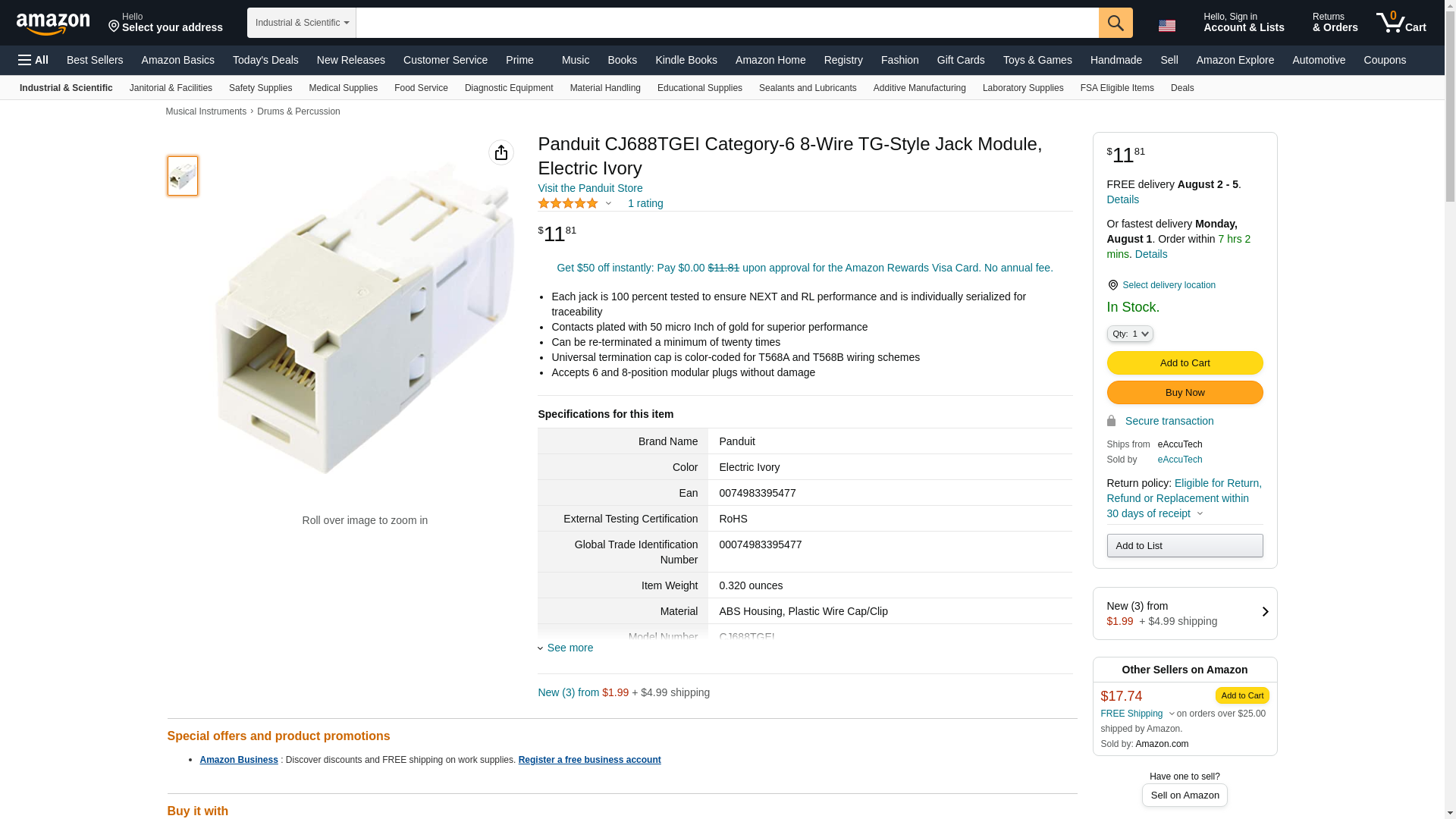Screen dimensions: 1456x819
Task: Open the shopping cart icon
Action: pyautogui.click(x=1401, y=23)
